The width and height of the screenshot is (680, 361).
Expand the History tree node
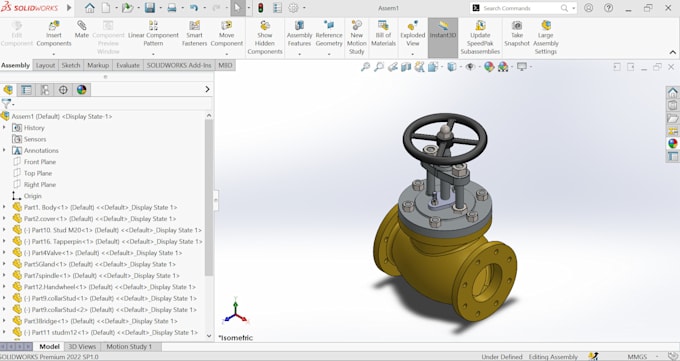point(4,128)
